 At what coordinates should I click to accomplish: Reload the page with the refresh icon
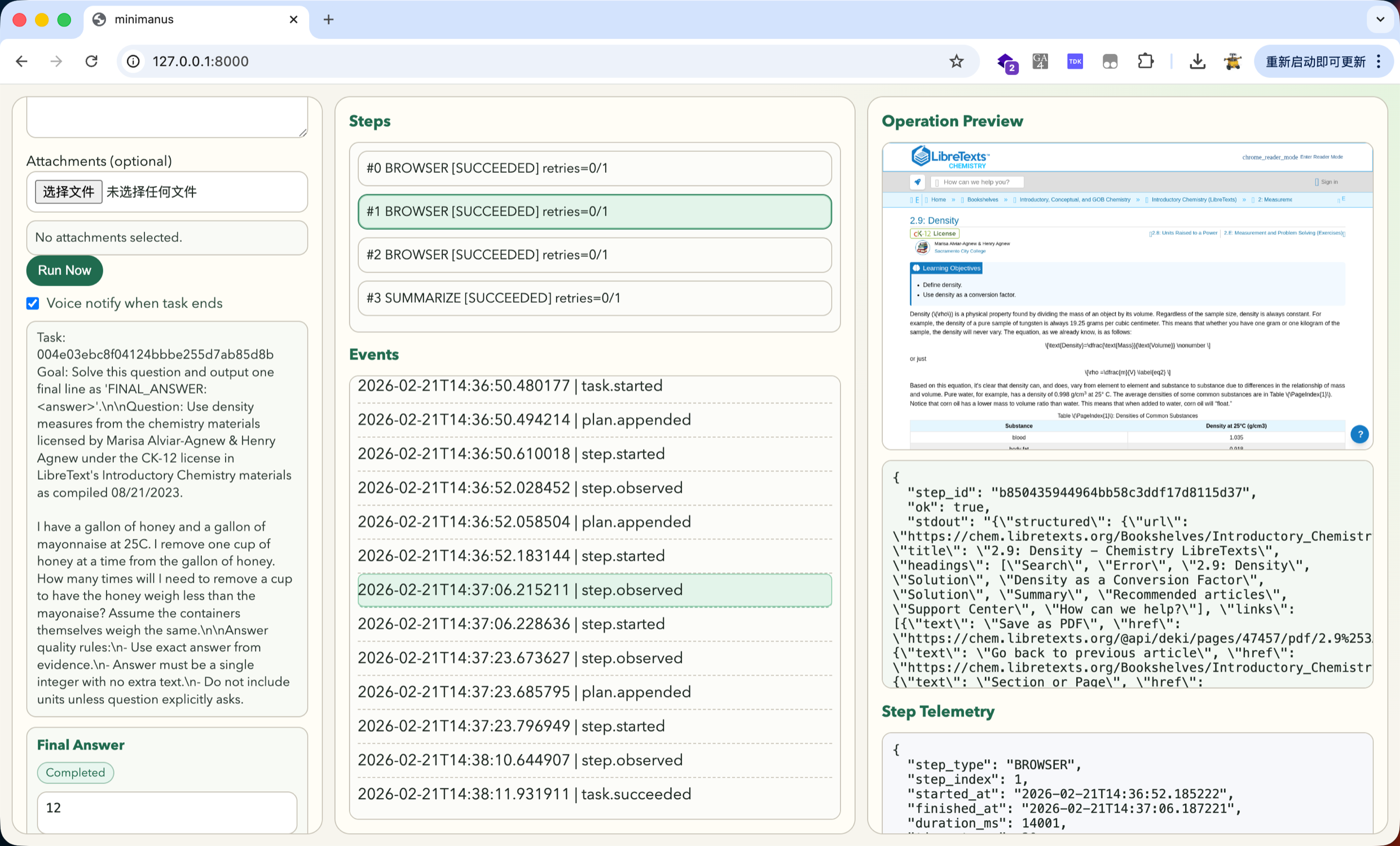click(91, 62)
